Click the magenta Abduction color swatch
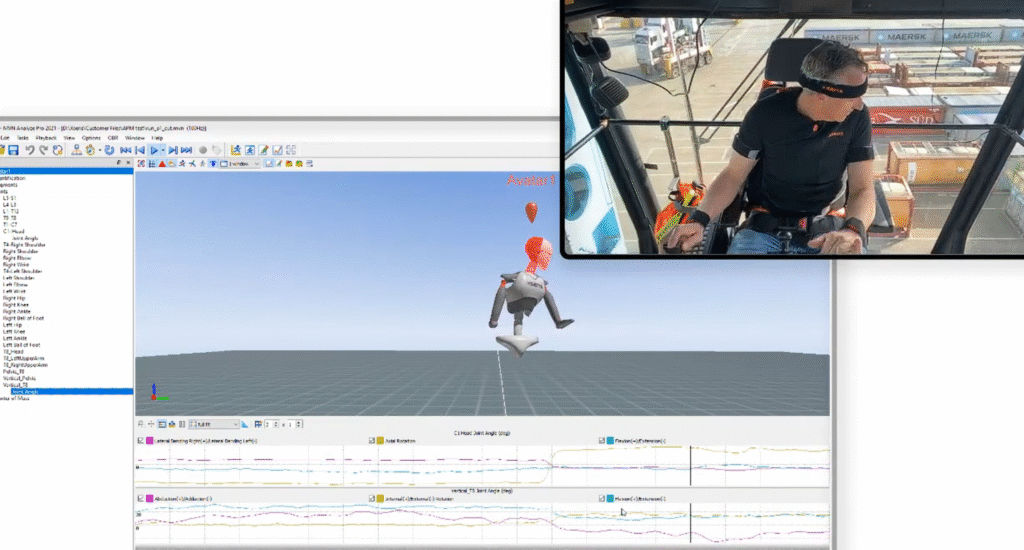This screenshot has width=1024, height=550. [149, 498]
